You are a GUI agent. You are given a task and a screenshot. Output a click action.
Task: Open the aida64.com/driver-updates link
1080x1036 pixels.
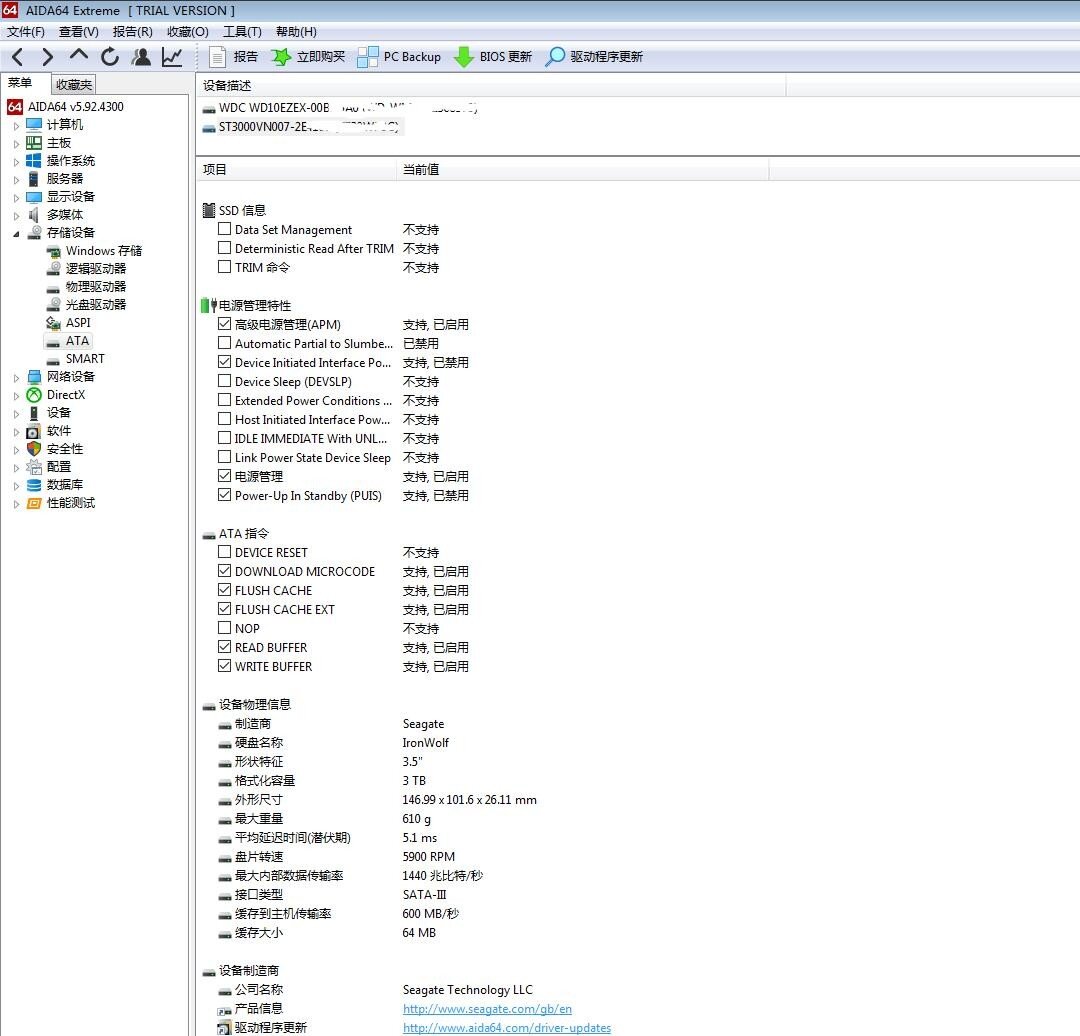coord(506,1028)
